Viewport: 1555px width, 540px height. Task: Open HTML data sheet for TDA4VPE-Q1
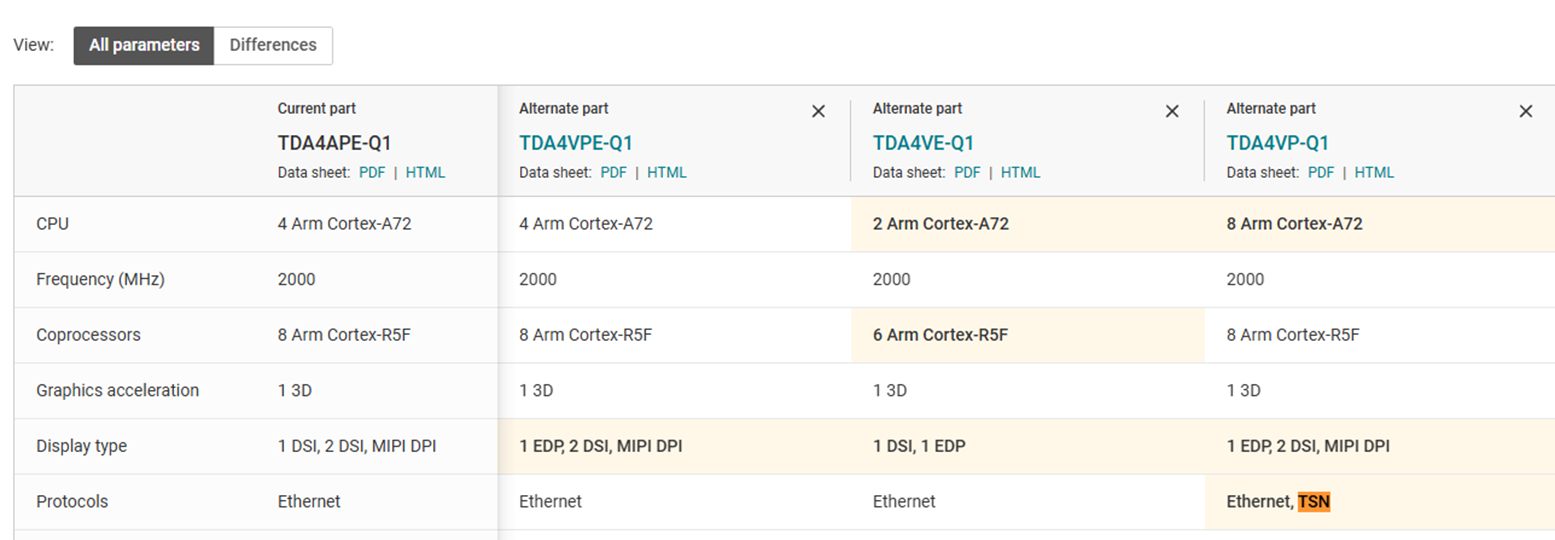pos(667,172)
